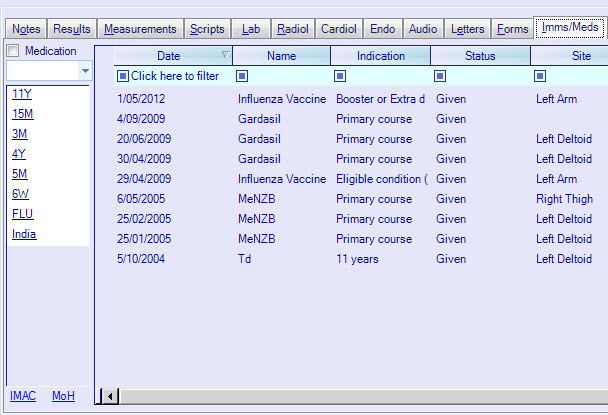Sort by the Site column header
Image resolution: width=608 pixels, height=415 pixels.
coord(570,56)
